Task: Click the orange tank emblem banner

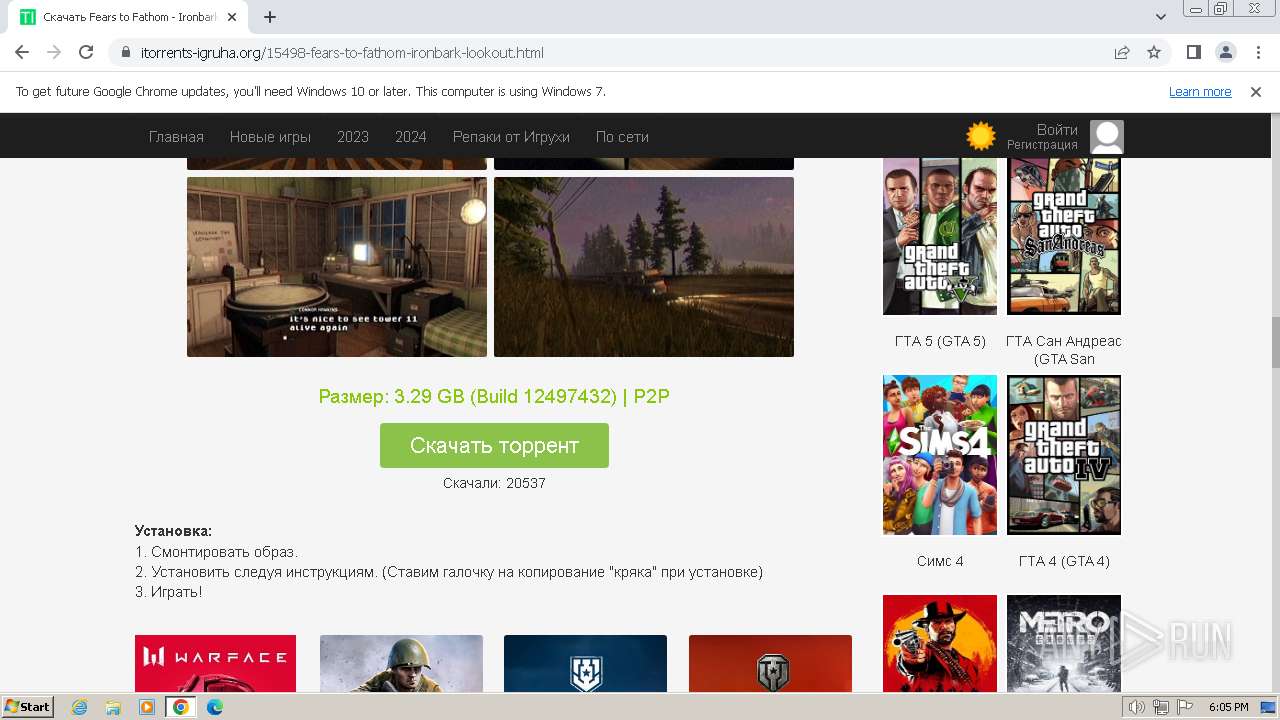Action: tap(770, 663)
